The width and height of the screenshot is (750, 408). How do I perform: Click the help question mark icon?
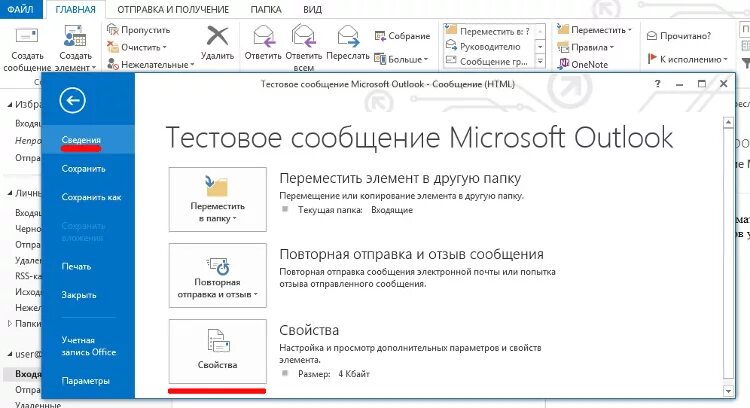(x=658, y=84)
